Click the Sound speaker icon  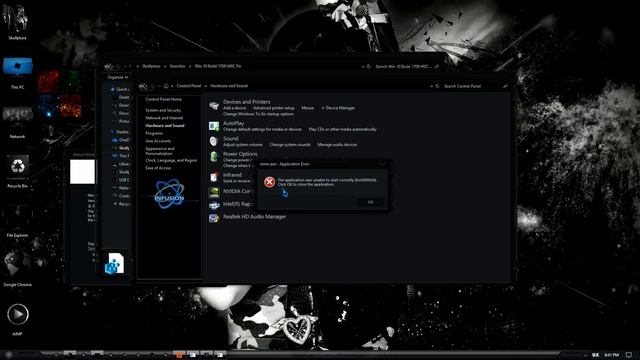213,141
